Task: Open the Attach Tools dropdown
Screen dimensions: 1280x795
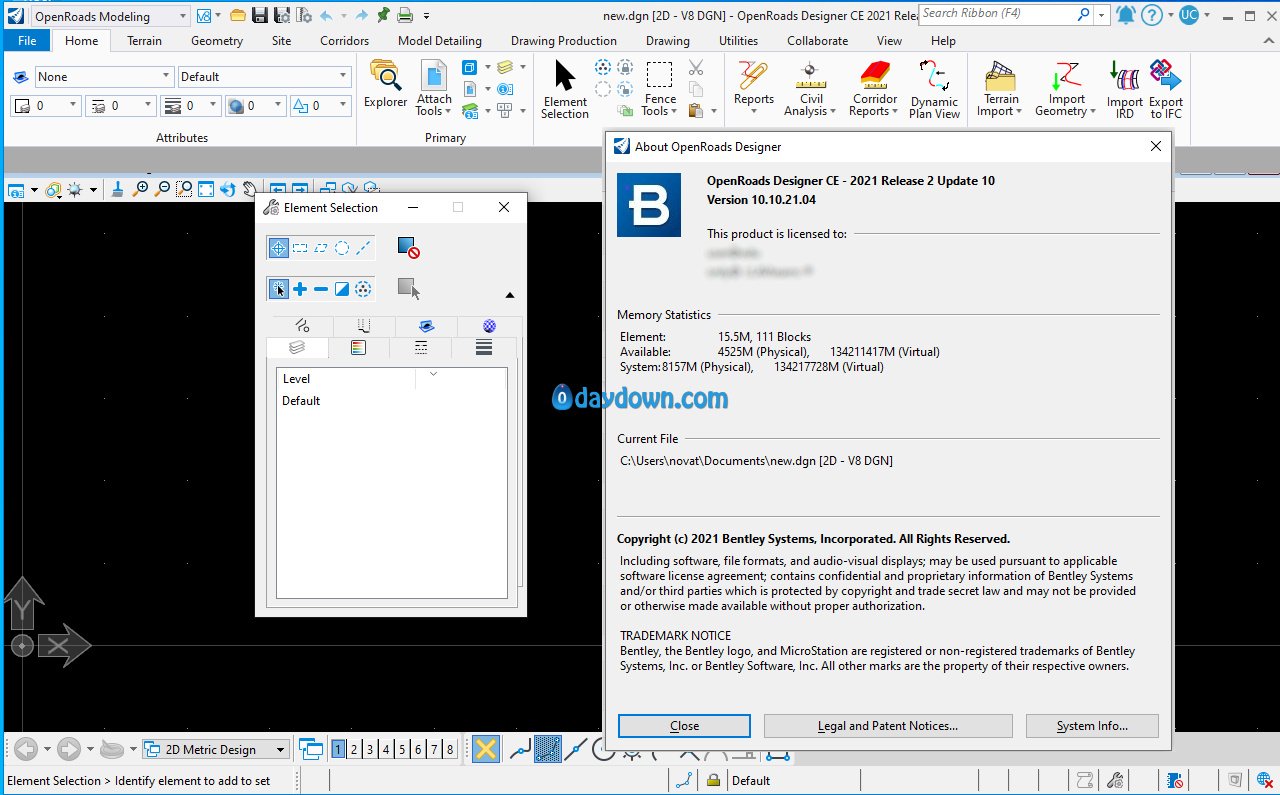Action: (x=434, y=89)
